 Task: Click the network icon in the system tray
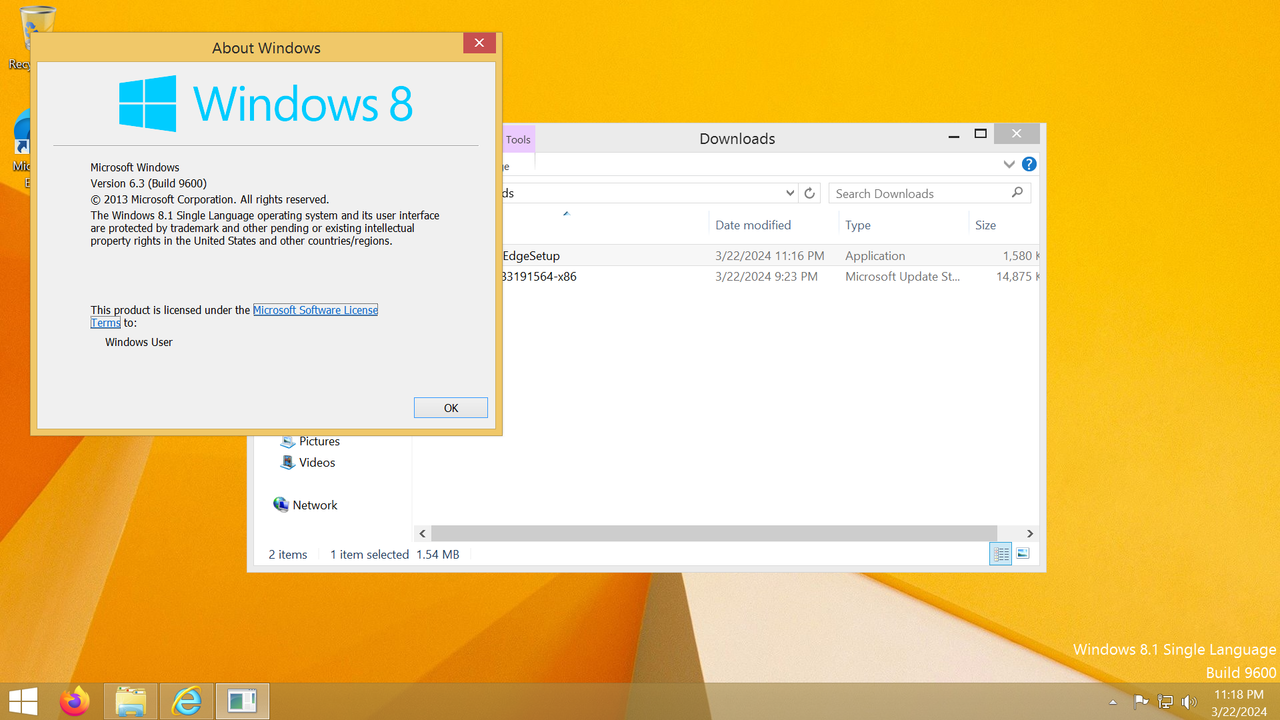pos(1165,701)
